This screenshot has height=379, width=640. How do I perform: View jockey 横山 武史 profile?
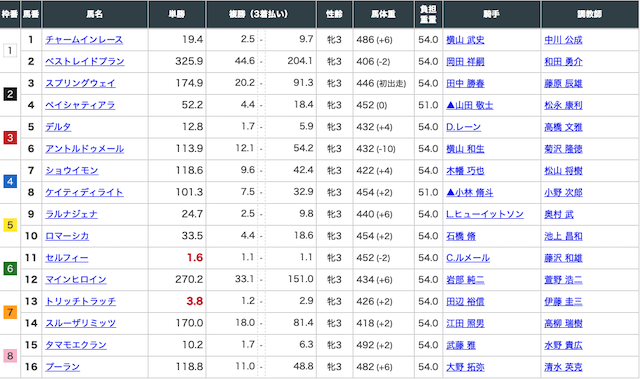coord(465,40)
